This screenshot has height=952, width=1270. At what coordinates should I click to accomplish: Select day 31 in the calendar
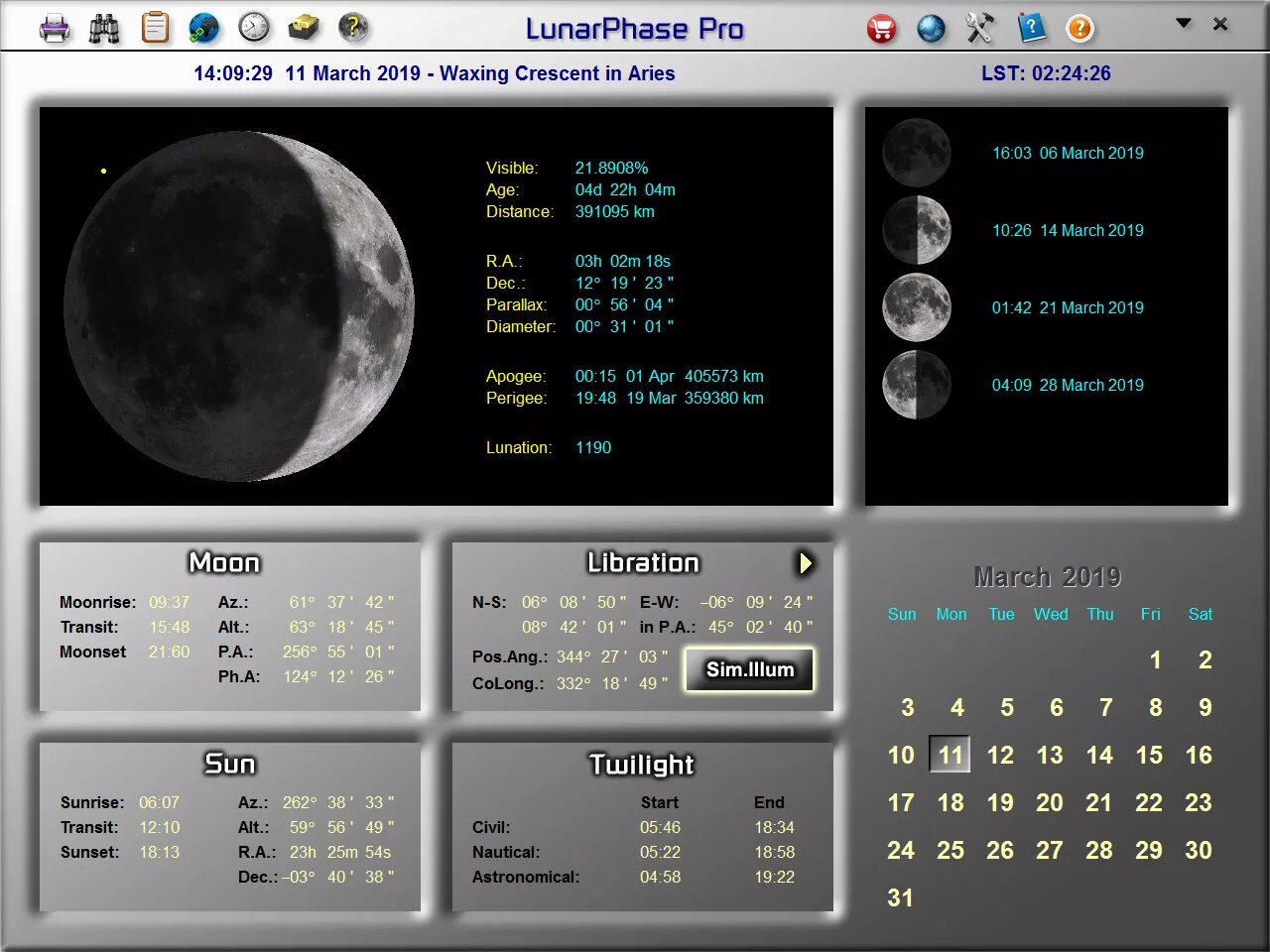(x=900, y=897)
